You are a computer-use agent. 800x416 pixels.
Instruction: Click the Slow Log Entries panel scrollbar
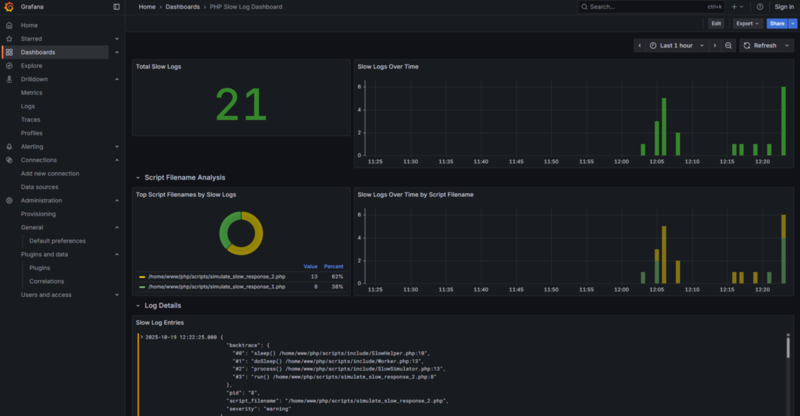(x=788, y=347)
